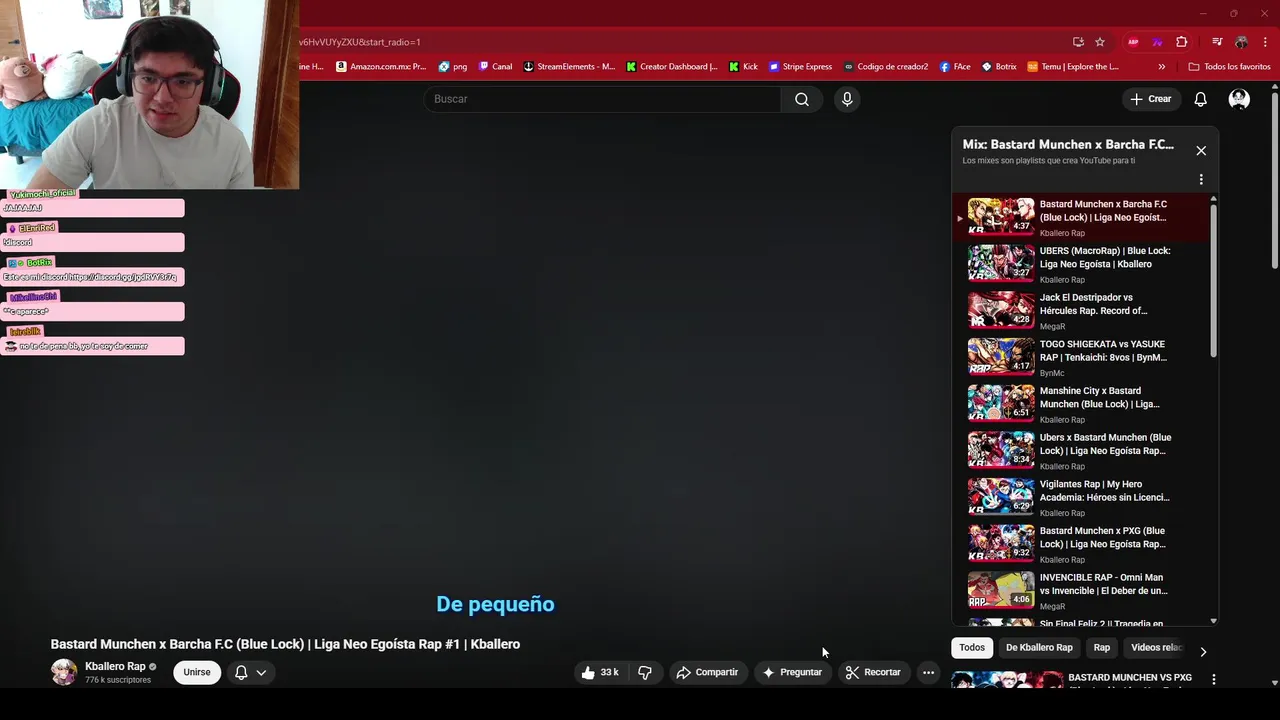Image resolution: width=1280 pixels, height=720 pixels.
Task: Open the FAce Facebook bookmark
Action: pyautogui.click(x=955, y=67)
